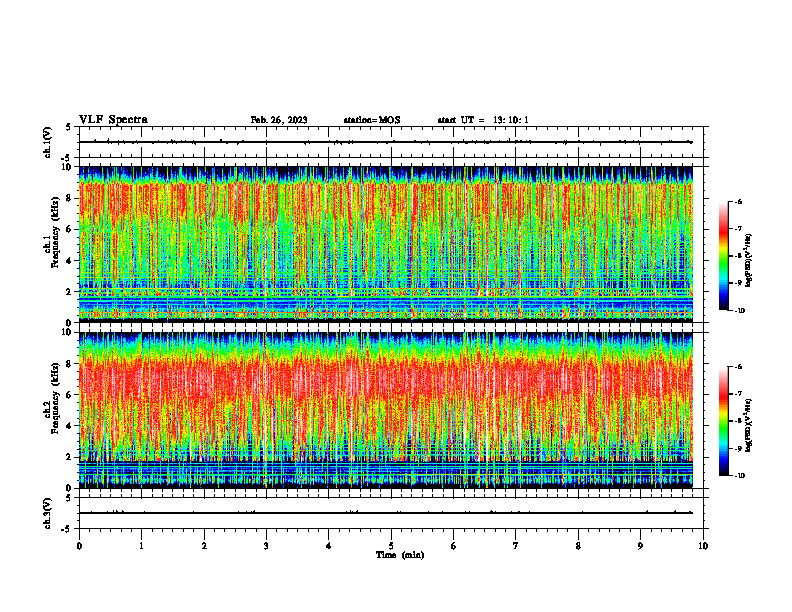Image resolution: width=792 pixels, height=612 pixels.
Task: Click the ch.2 spectrogram panel
Action: point(386,410)
